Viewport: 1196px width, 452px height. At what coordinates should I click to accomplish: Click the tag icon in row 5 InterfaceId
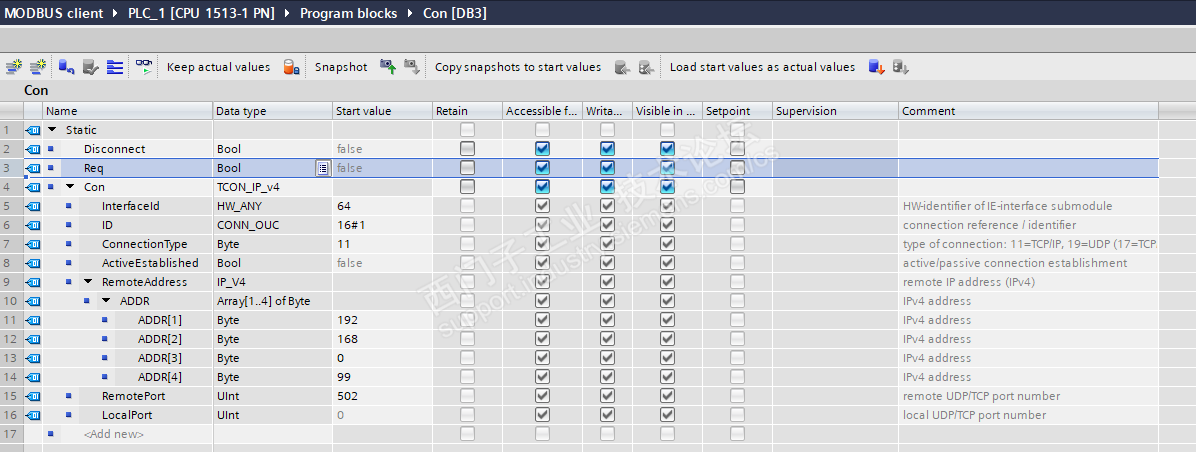(x=32, y=207)
